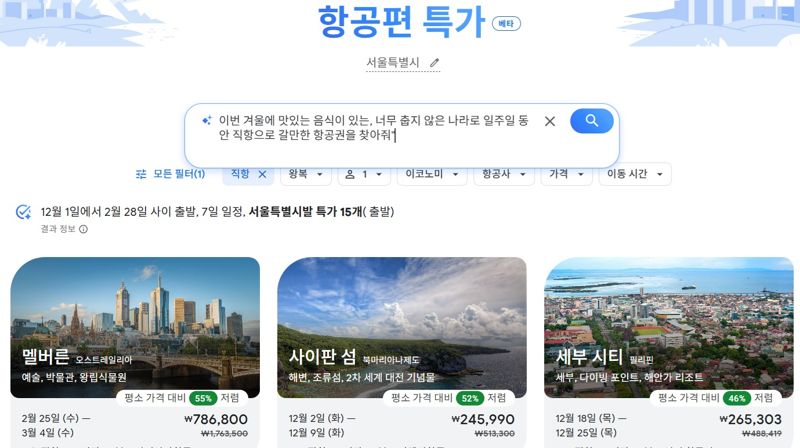Select the 세부 시티 destination card image
The image size is (800, 448).
point(668,327)
